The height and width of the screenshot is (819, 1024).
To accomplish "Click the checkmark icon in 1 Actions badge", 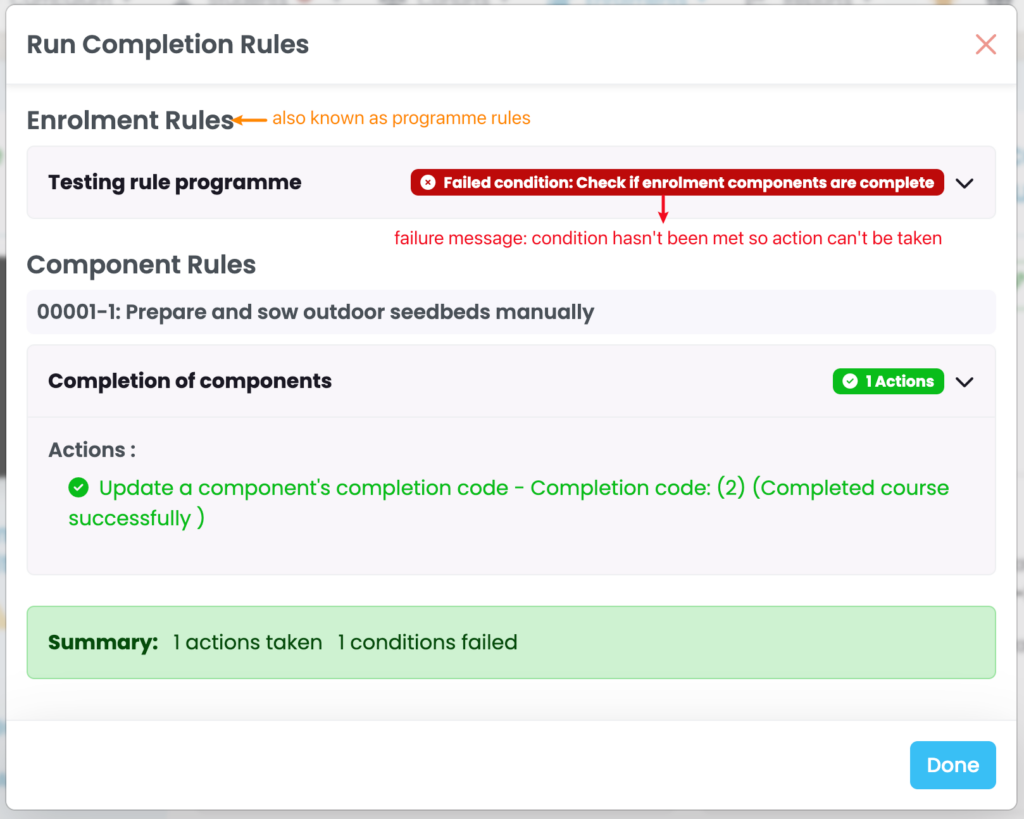I will click(x=850, y=381).
